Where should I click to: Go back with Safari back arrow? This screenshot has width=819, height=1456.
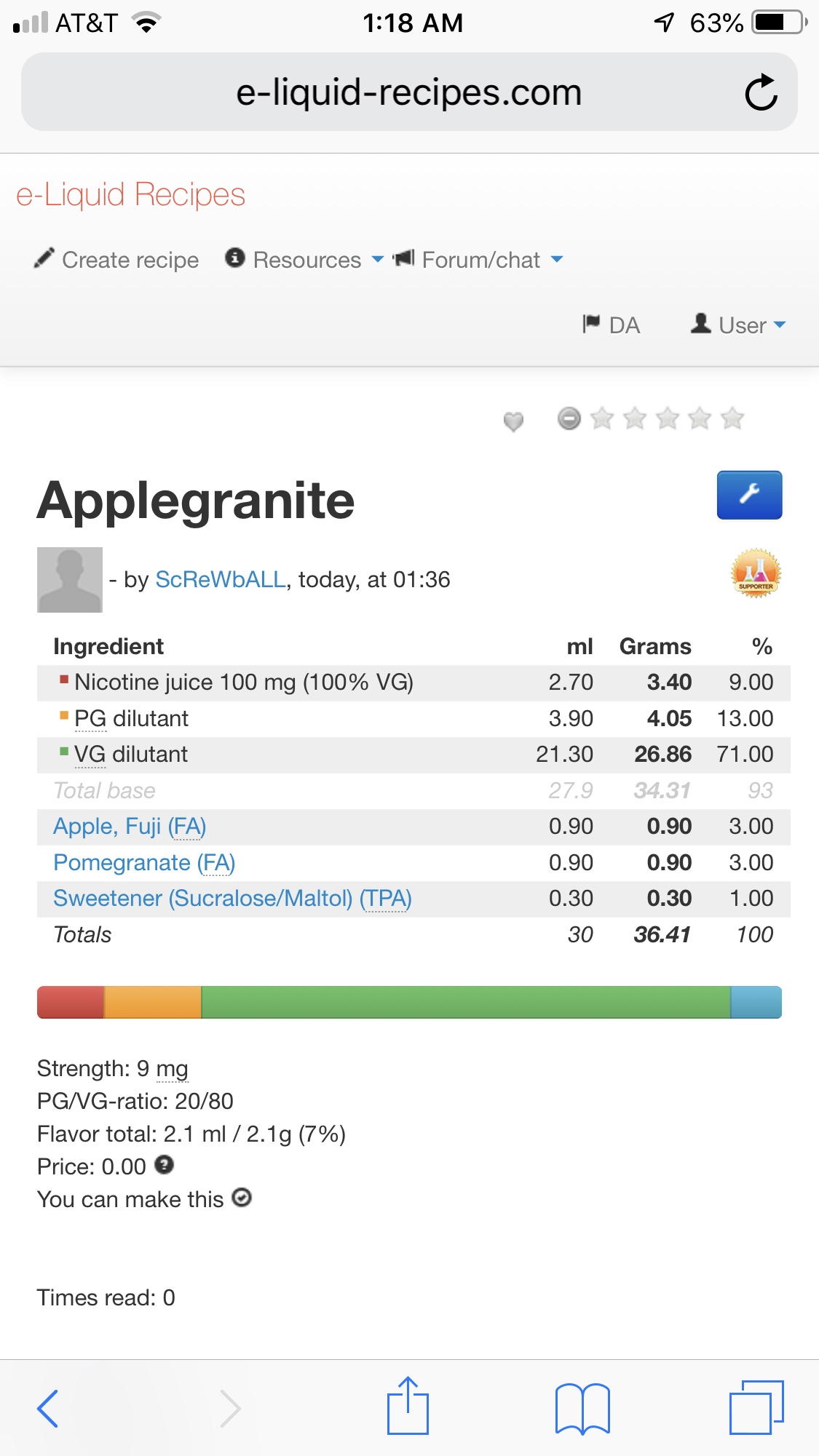tap(48, 1407)
